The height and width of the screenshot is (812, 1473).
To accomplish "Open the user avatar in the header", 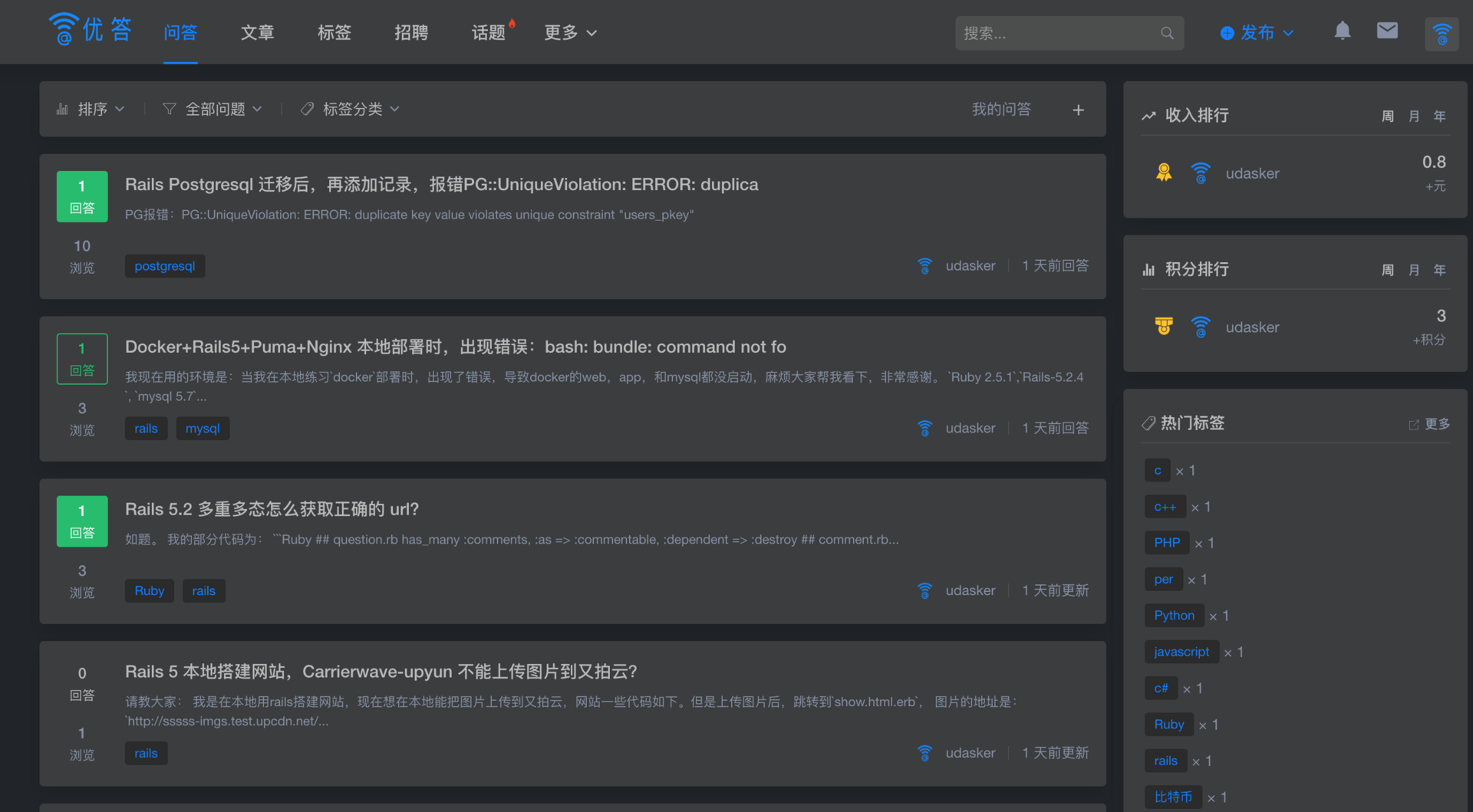I will pos(1442,34).
